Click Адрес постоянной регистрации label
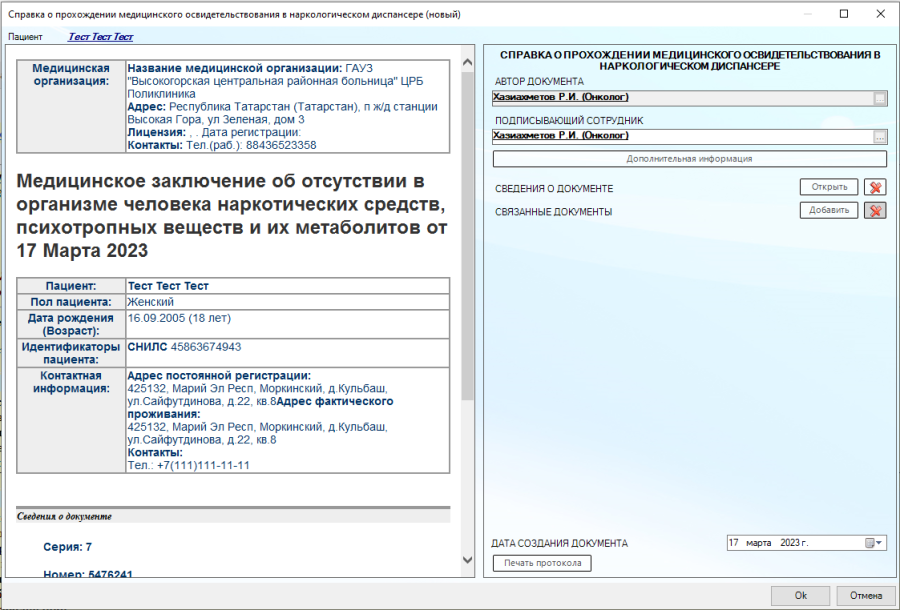 tap(219, 376)
